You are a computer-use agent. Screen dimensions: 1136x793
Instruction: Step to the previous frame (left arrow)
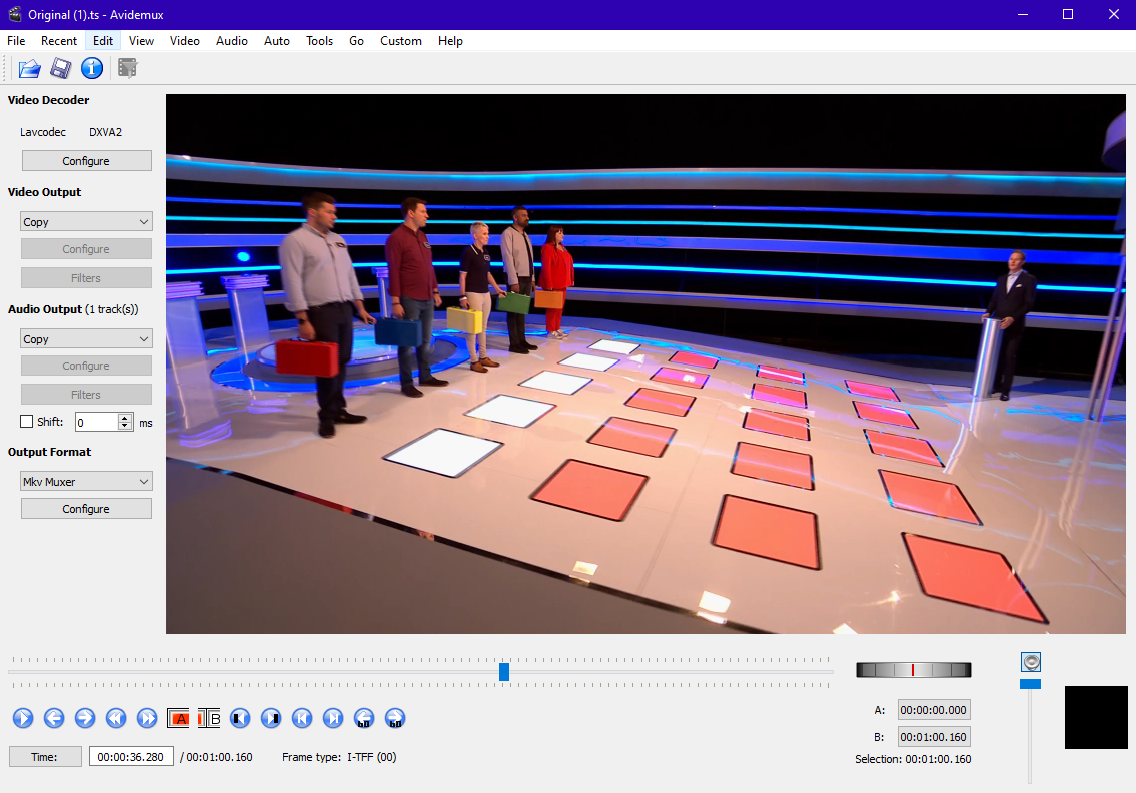point(54,718)
